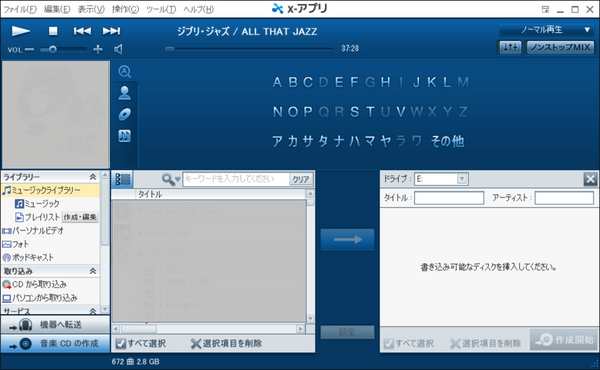Close the CD creation panel

[x=590, y=179]
